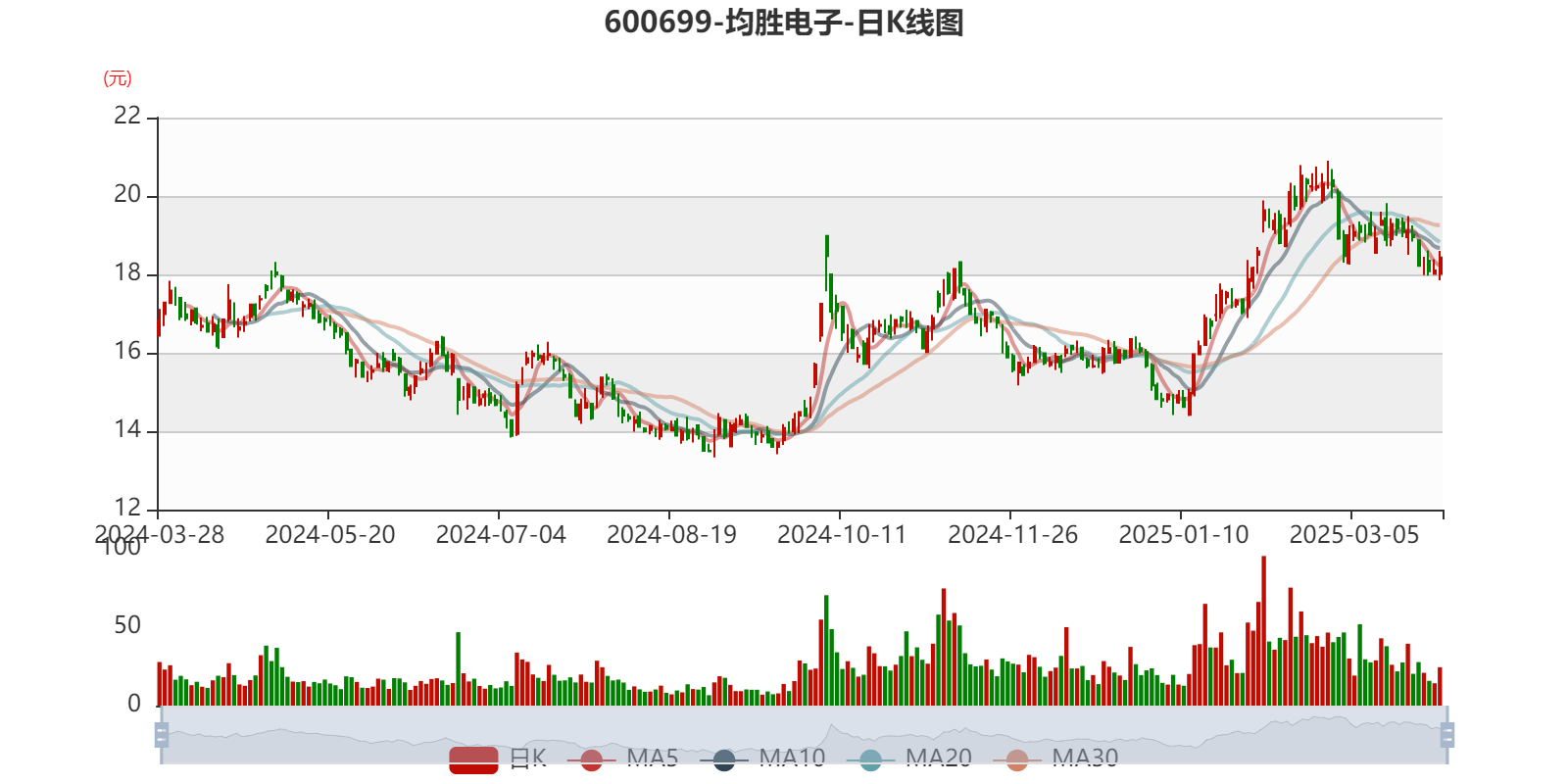The image size is (1568, 784).
Task: Click the 2024-05-20 date label
Action: [330, 535]
